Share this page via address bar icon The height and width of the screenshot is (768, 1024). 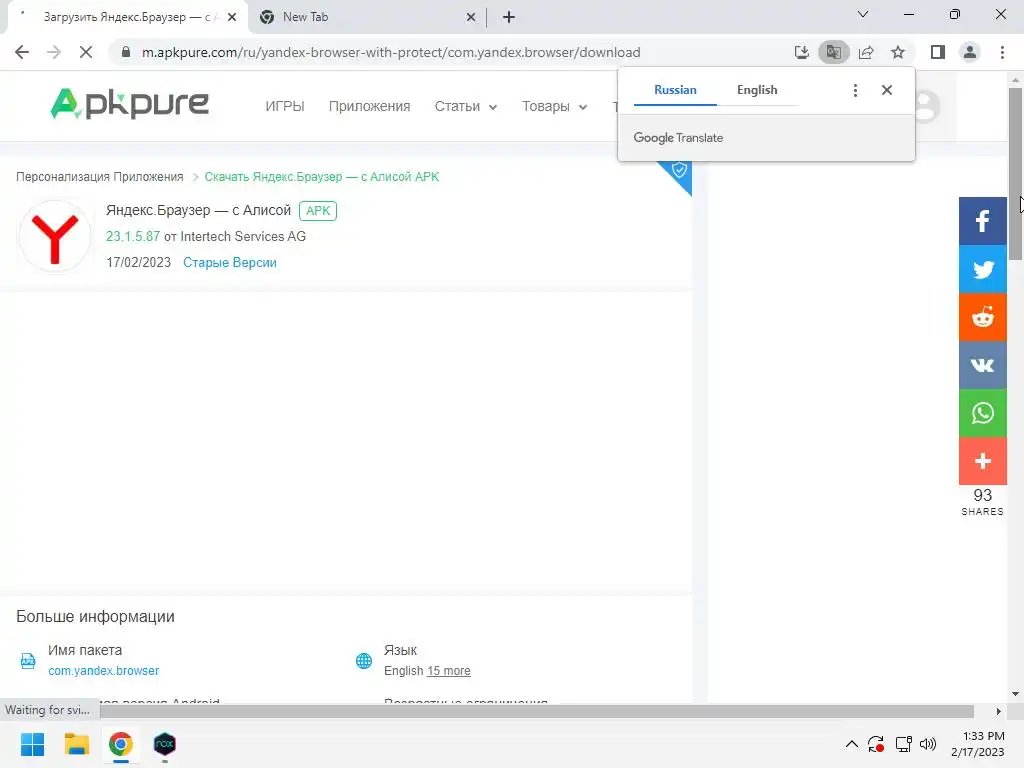(866, 52)
